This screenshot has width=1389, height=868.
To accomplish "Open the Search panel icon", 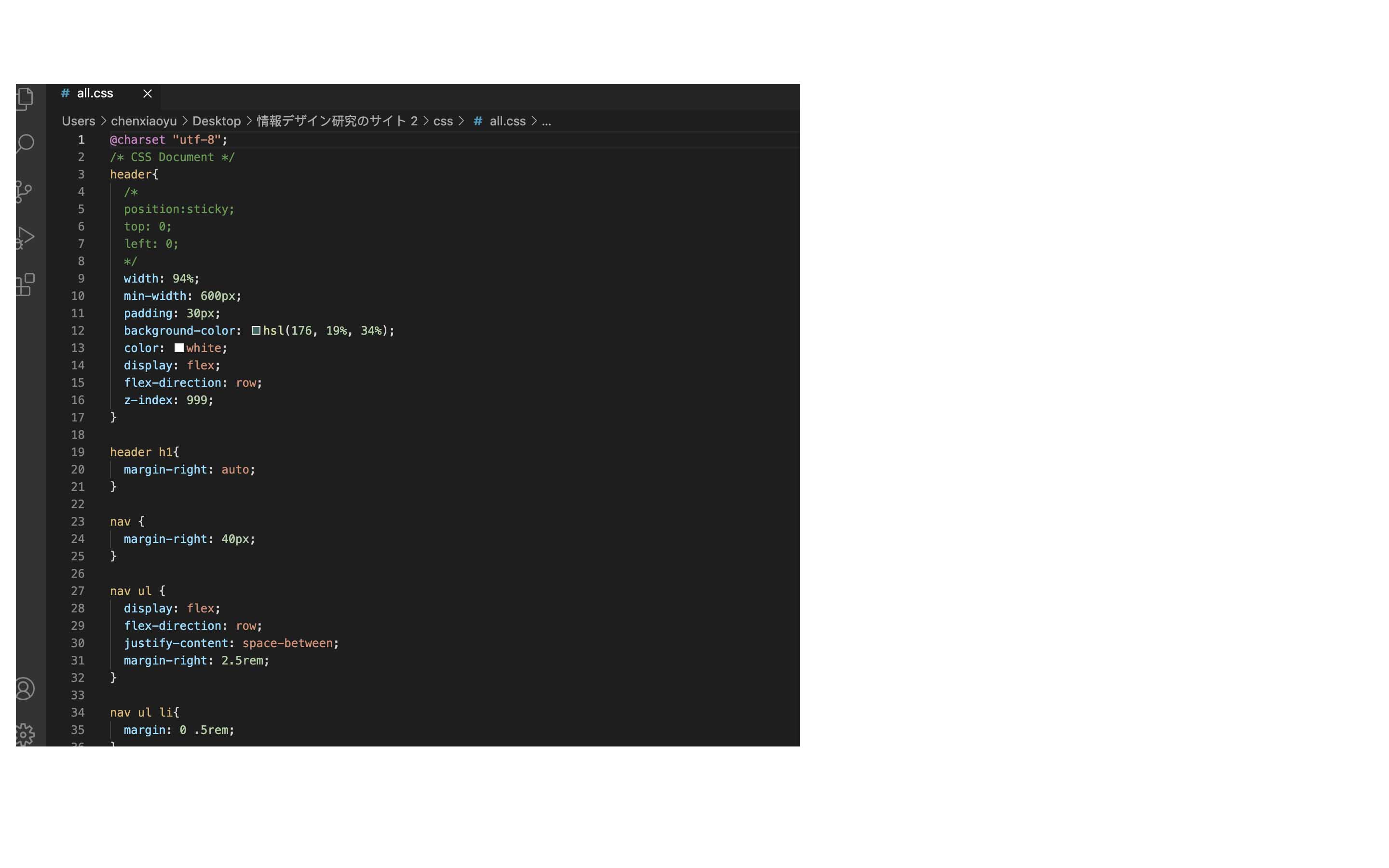I will (25, 144).
